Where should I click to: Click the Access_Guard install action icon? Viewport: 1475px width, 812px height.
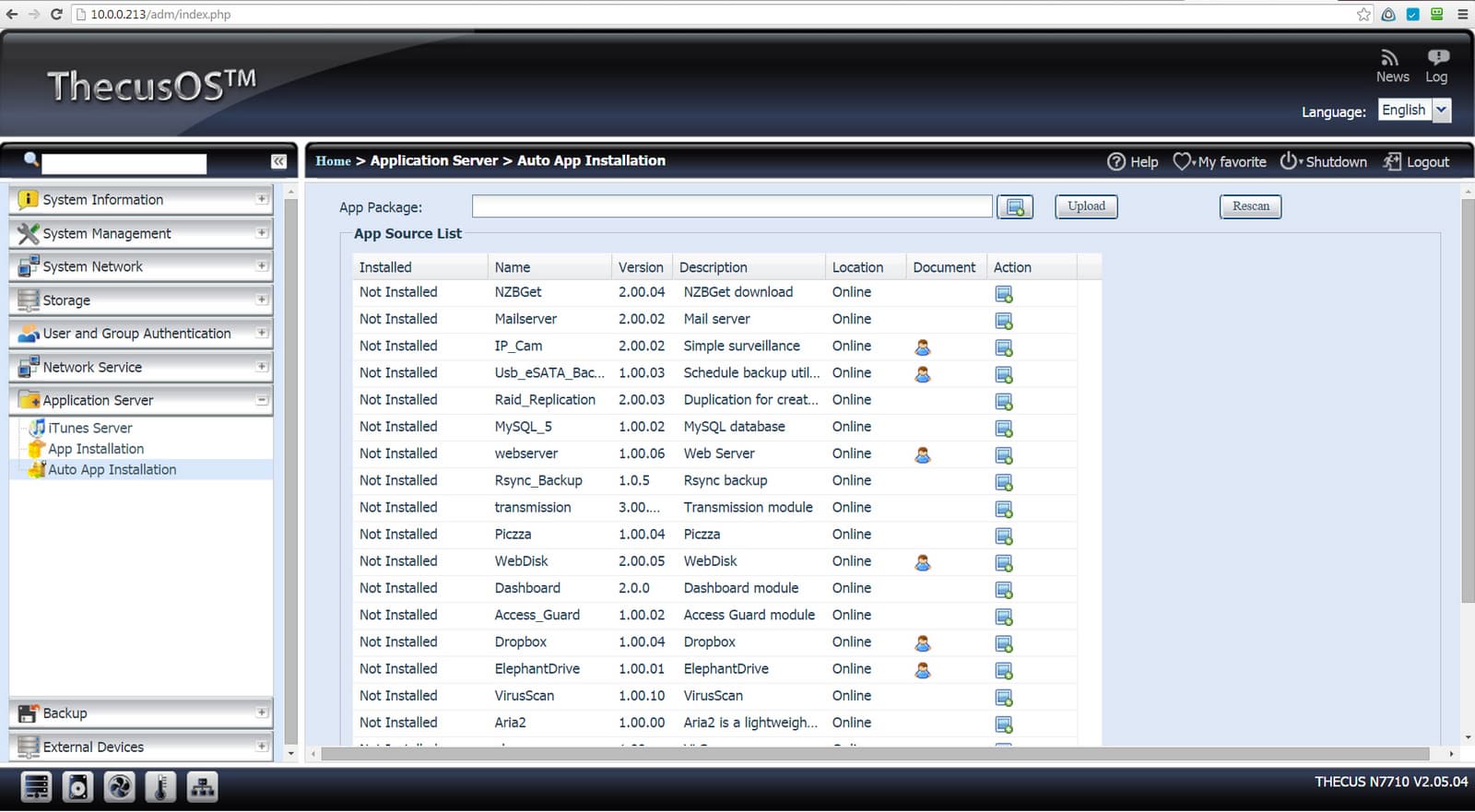pos(1004,617)
